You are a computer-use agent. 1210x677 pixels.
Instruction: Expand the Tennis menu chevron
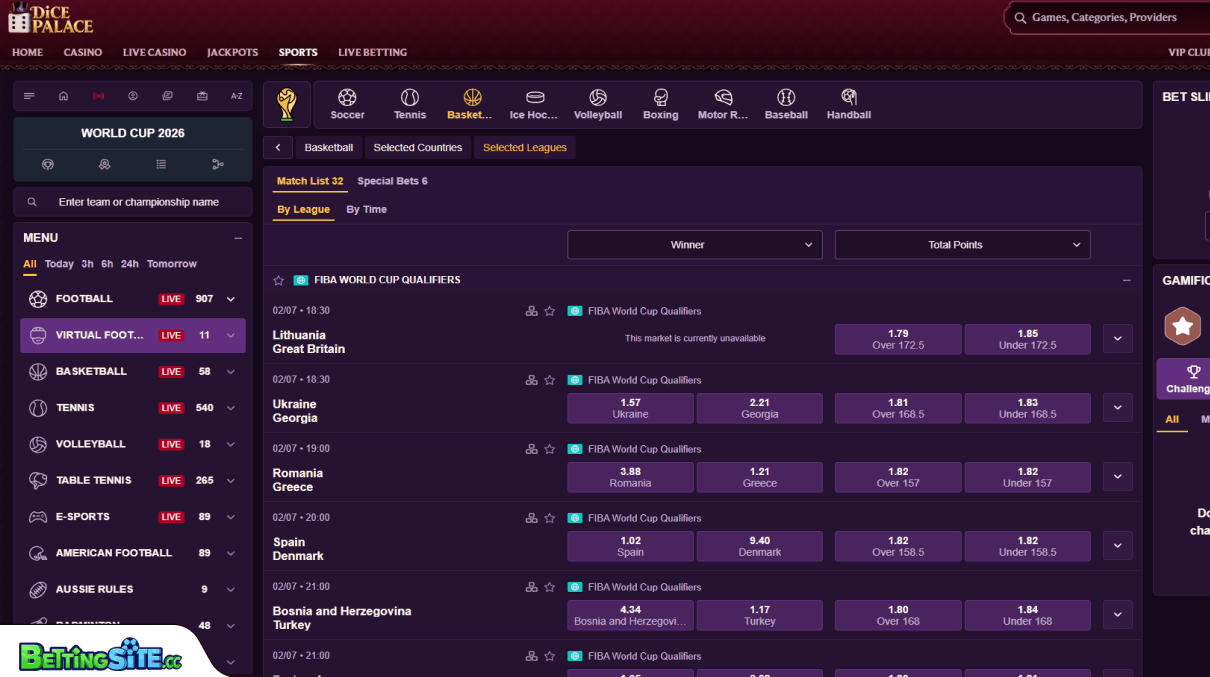pos(231,408)
